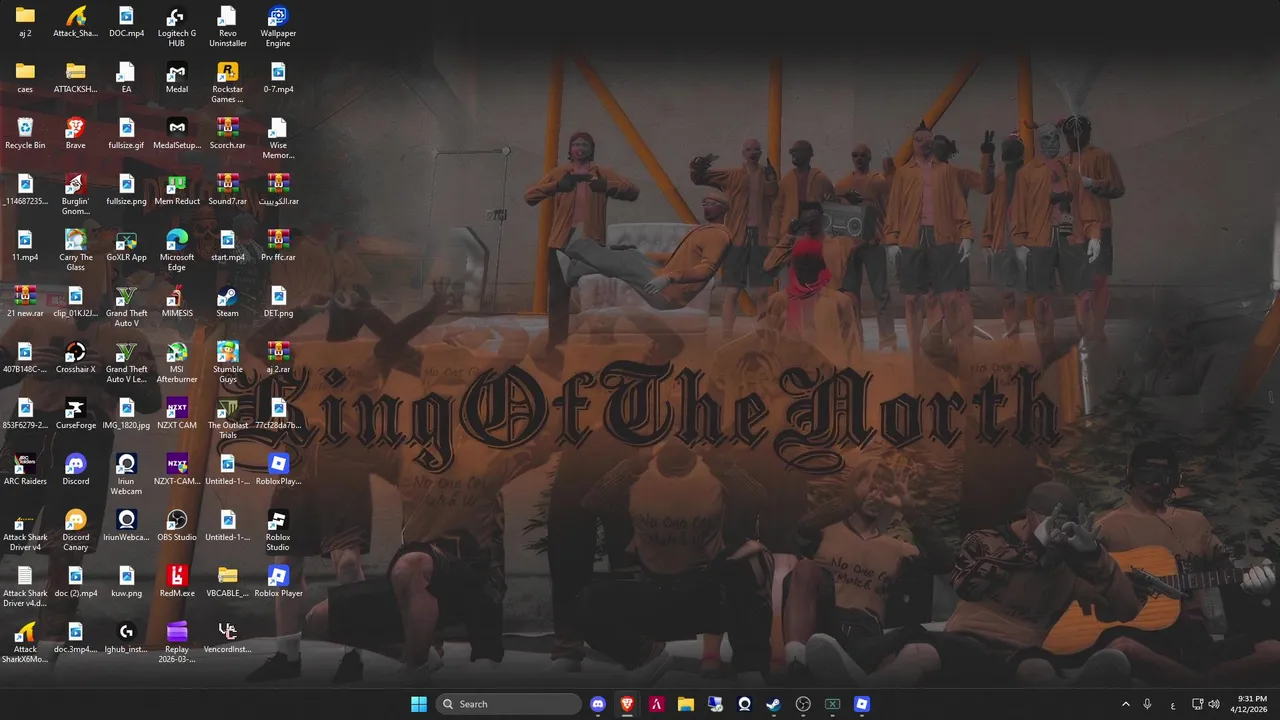Viewport: 1280px width, 720px height.
Task: Select the Replay 2026-03 clip icon
Action: coord(176,643)
